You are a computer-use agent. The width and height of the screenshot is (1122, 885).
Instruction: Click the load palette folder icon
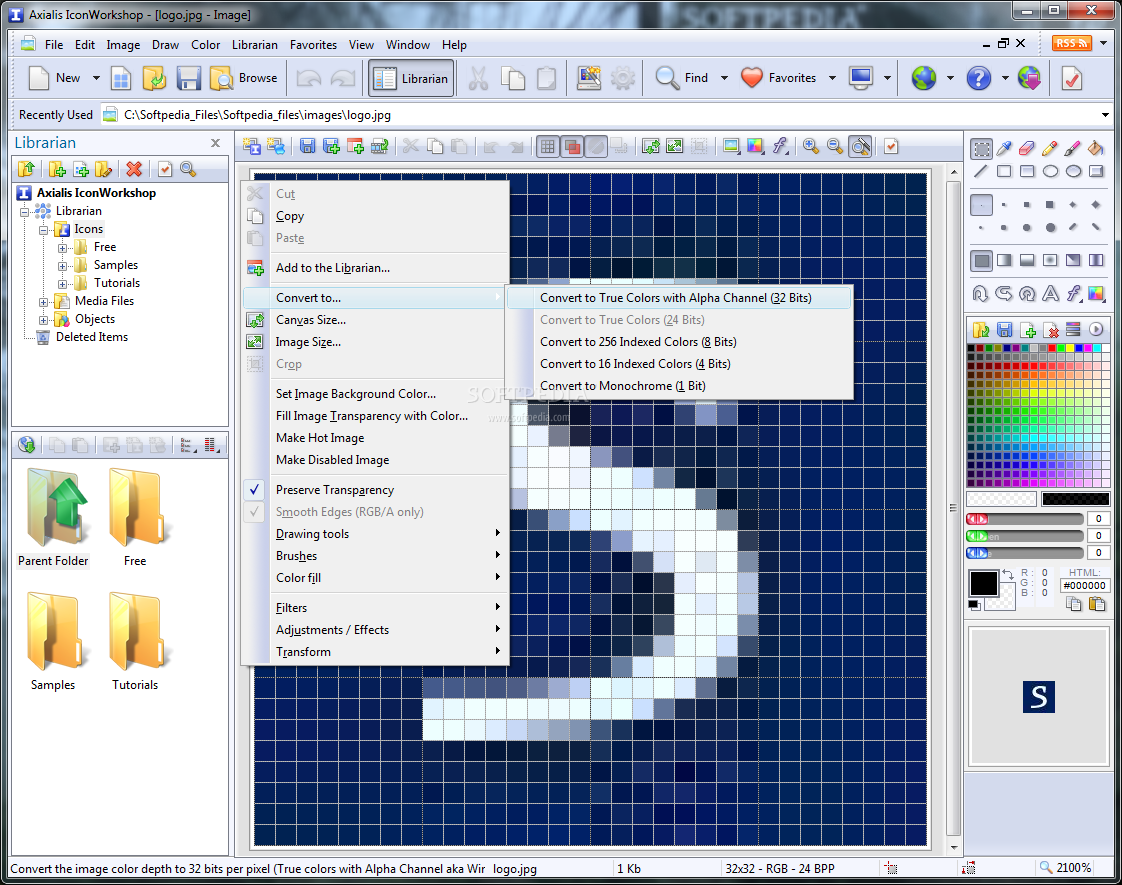point(980,330)
